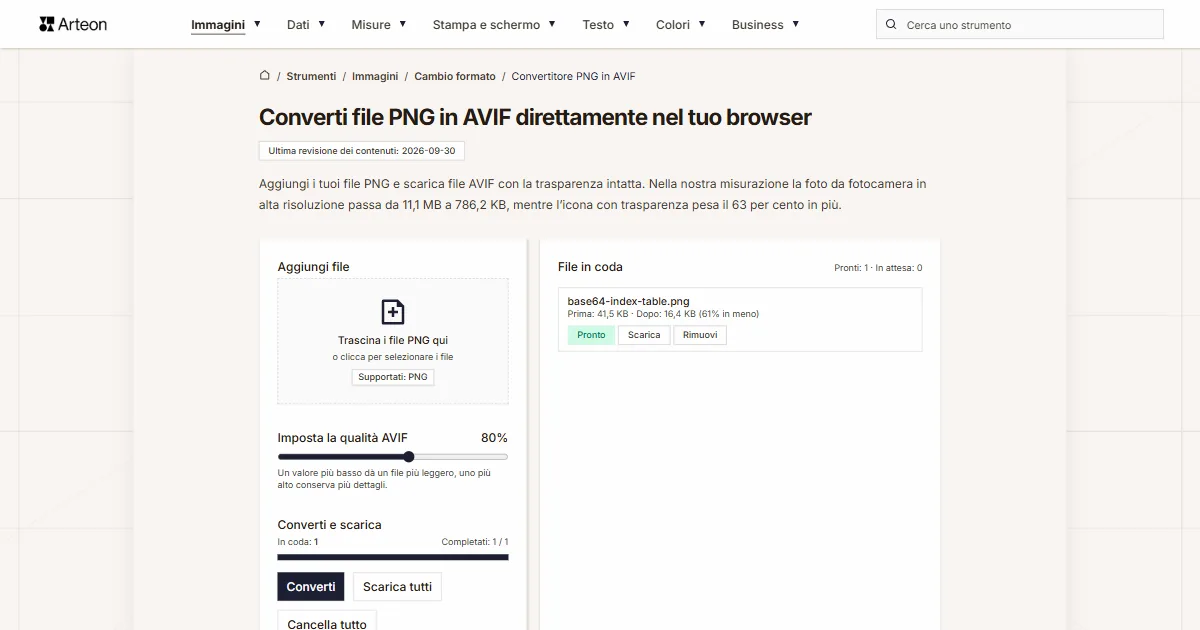The height and width of the screenshot is (630, 1200).
Task: Click the Prima: 41,5 KB size line
Action: tap(663, 314)
